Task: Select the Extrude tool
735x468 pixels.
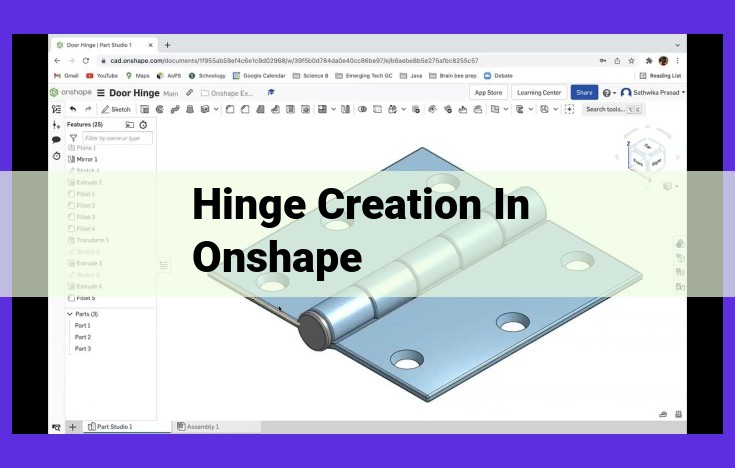Action: (145, 109)
